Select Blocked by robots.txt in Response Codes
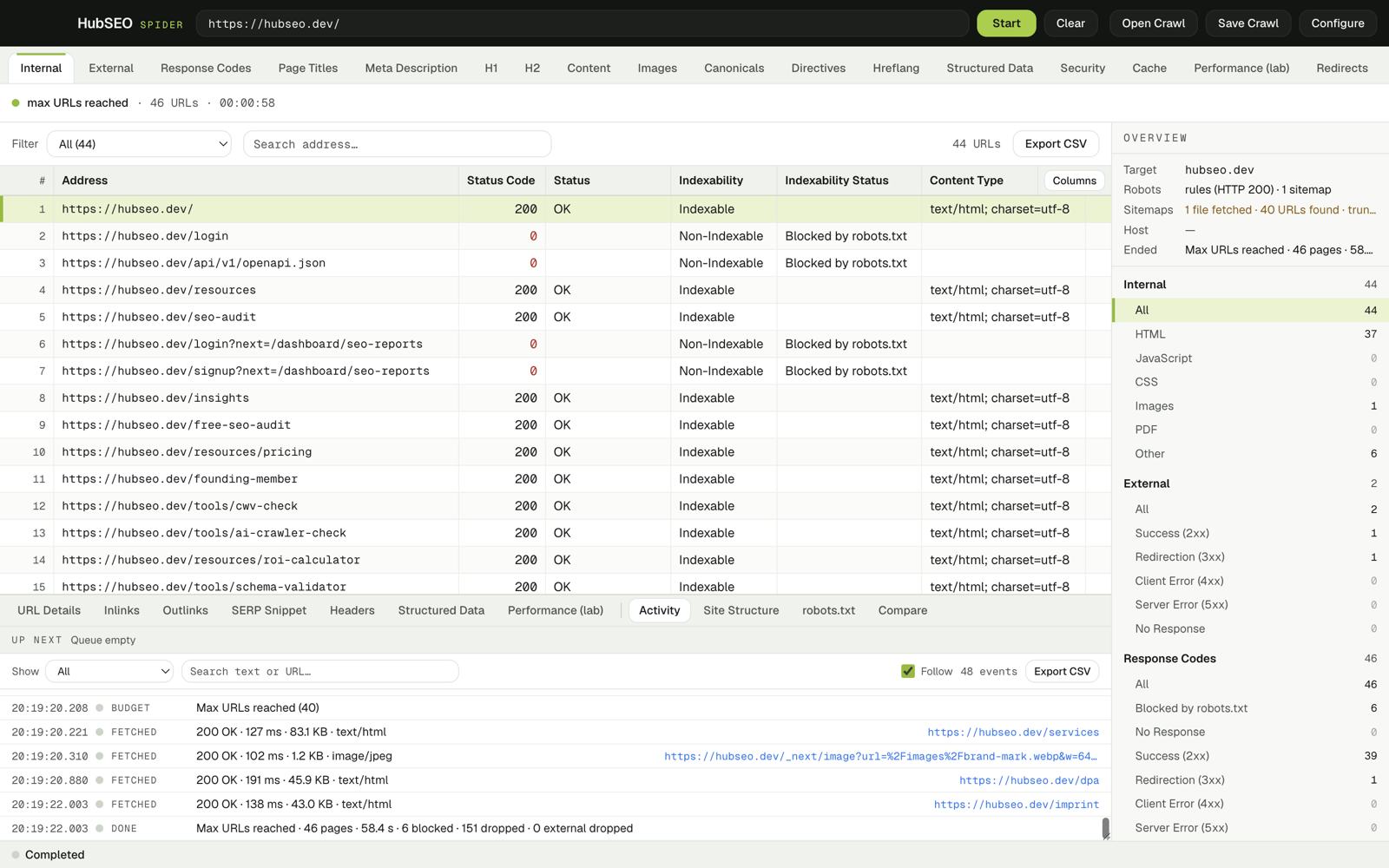Screen dimensions: 1389x868 [x=1250, y=708]
